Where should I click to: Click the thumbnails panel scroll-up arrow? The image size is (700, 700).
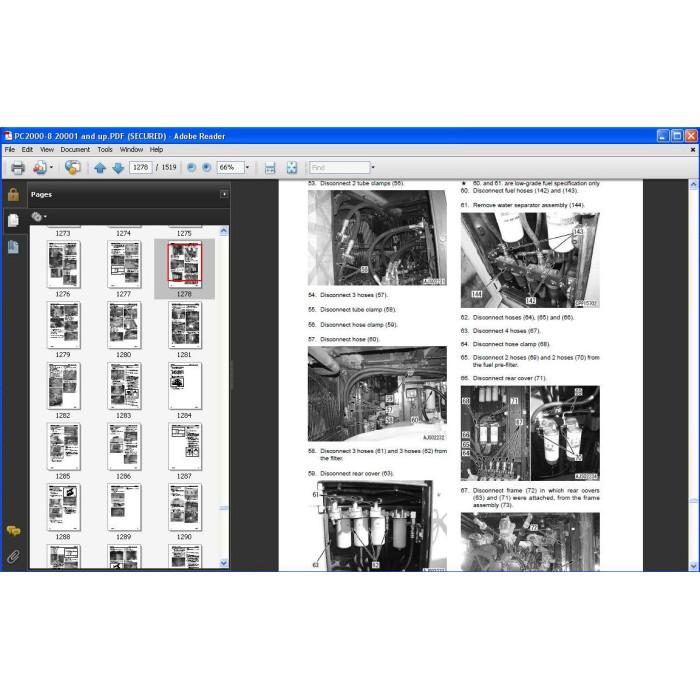(224, 231)
